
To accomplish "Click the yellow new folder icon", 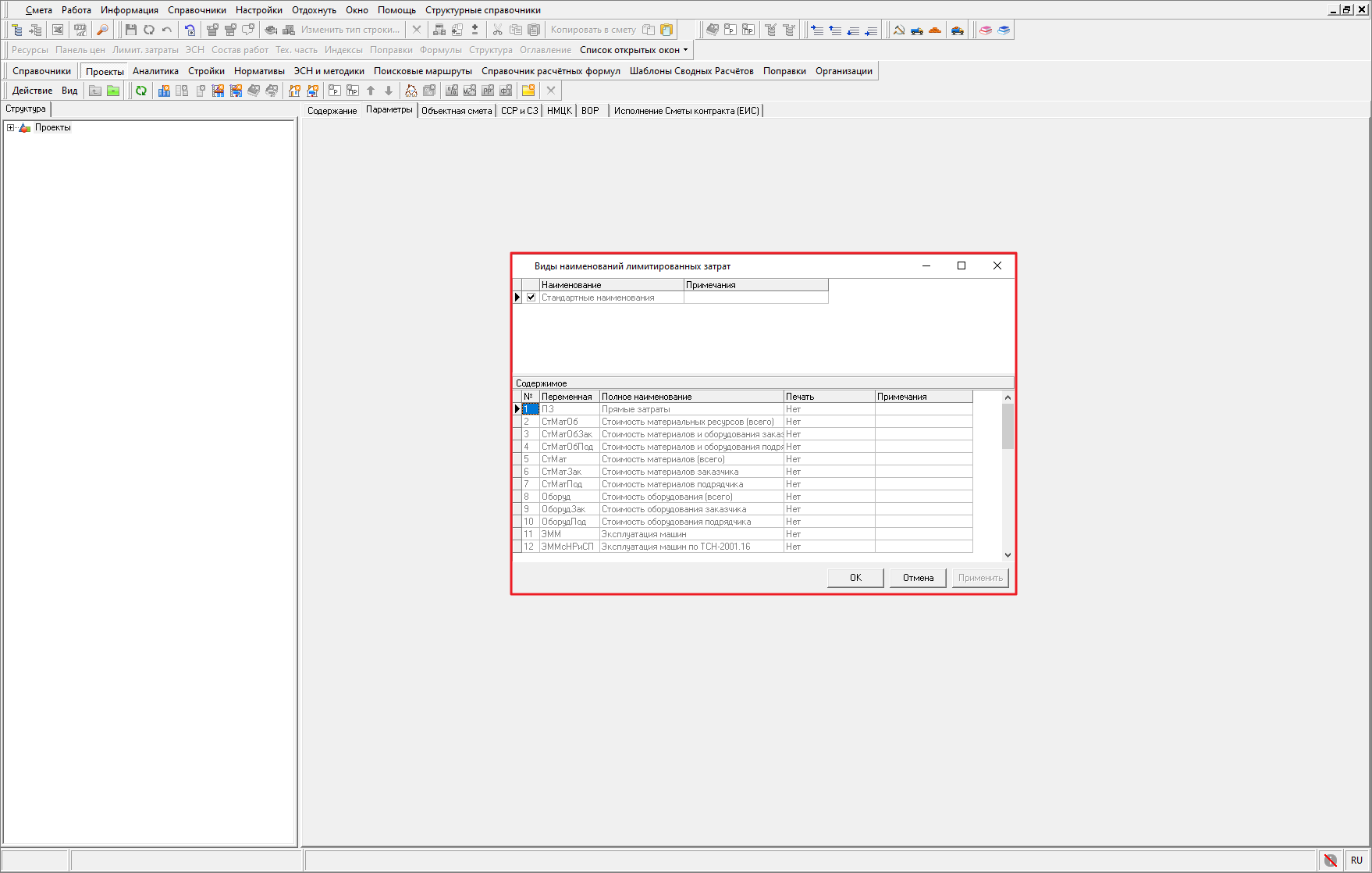I will click(528, 91).
